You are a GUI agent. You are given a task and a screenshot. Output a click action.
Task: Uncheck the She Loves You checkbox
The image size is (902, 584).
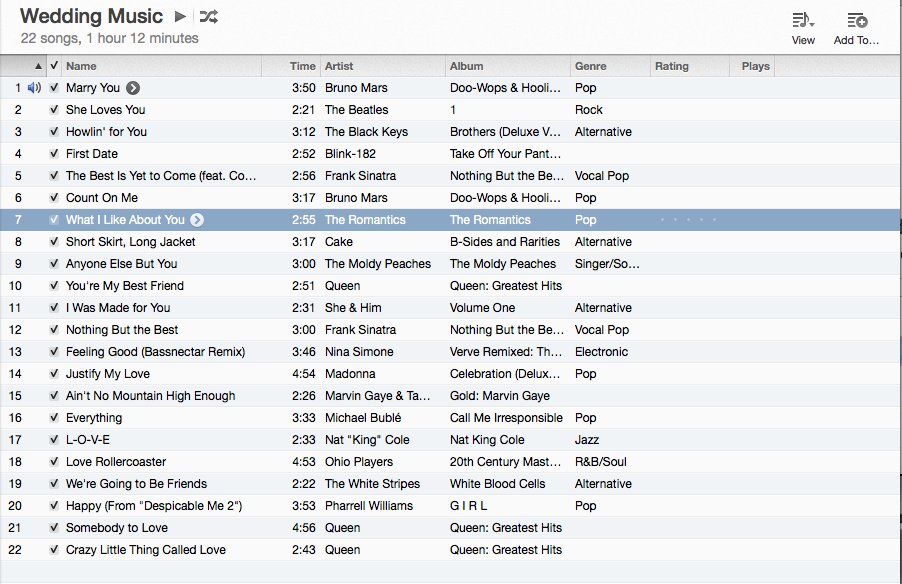pyautogui.click(x=54, y=110)
